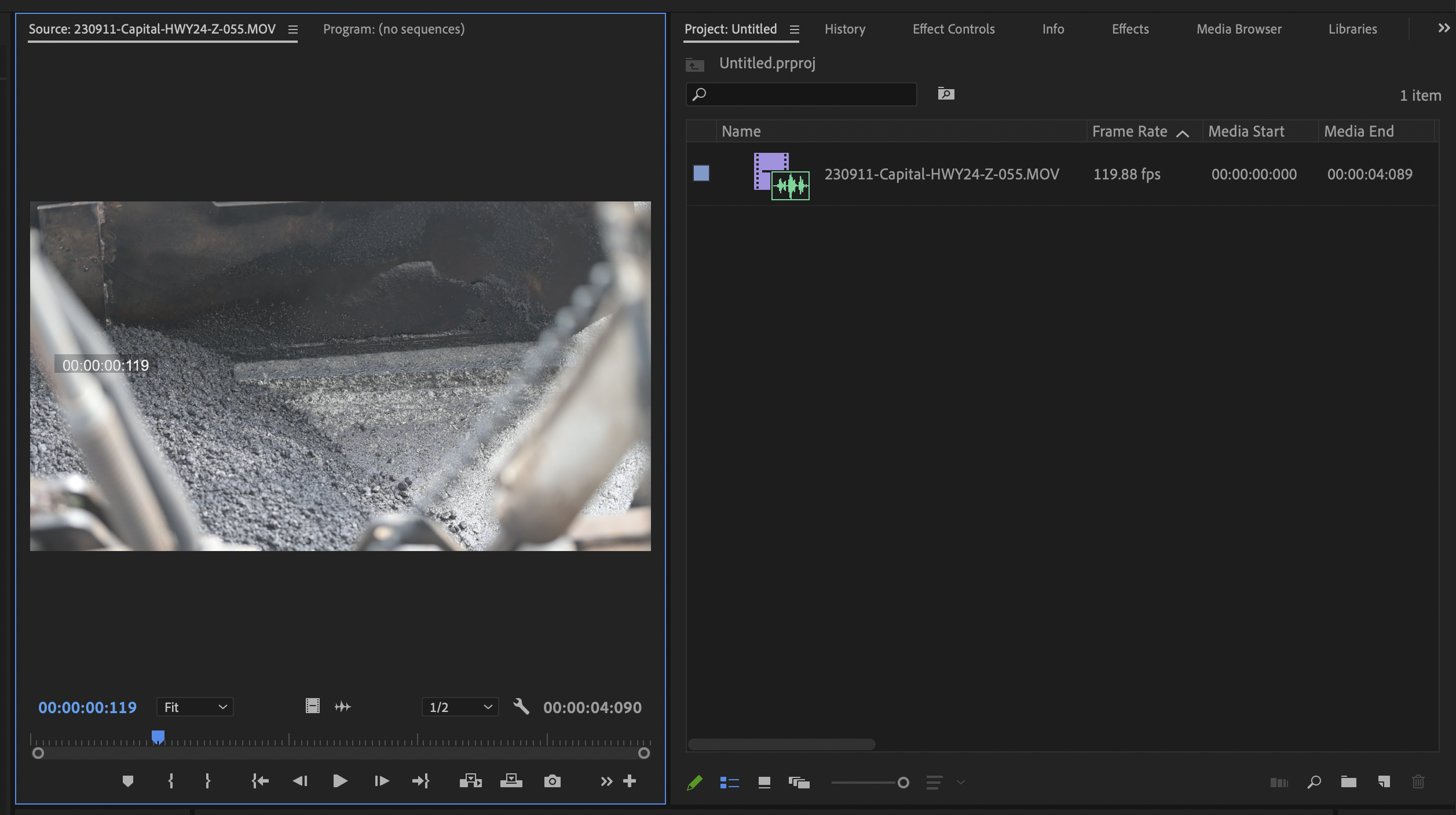Open the 1/2 playback resolution dropdown

point(459,707)
